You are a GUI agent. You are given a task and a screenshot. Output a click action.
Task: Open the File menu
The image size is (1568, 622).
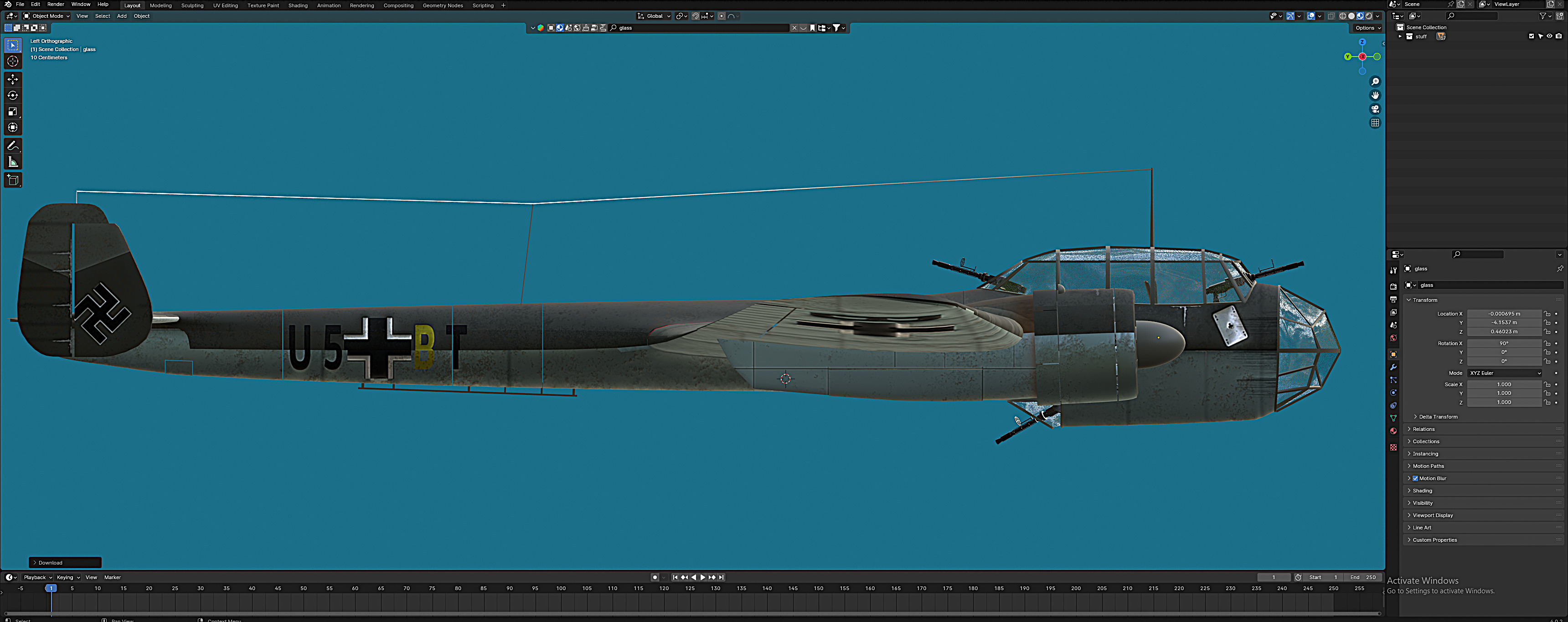[20, 4]
